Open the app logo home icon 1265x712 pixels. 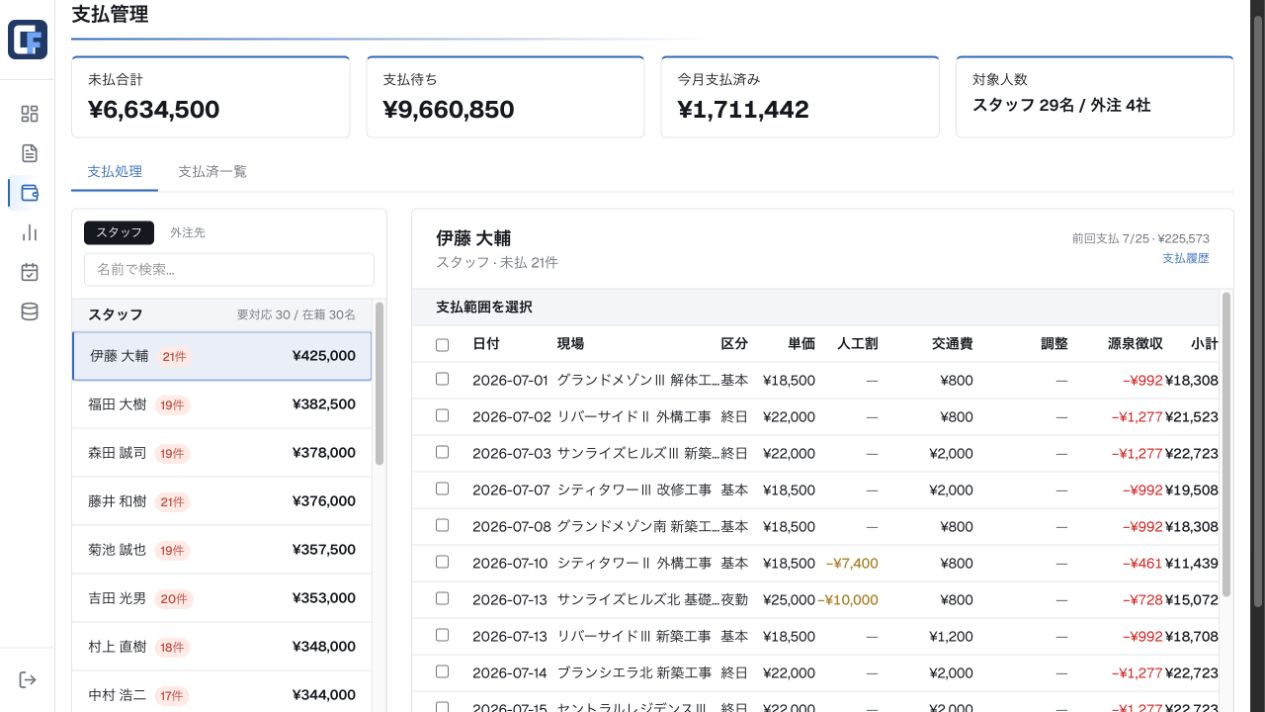[x=27, y=40]
